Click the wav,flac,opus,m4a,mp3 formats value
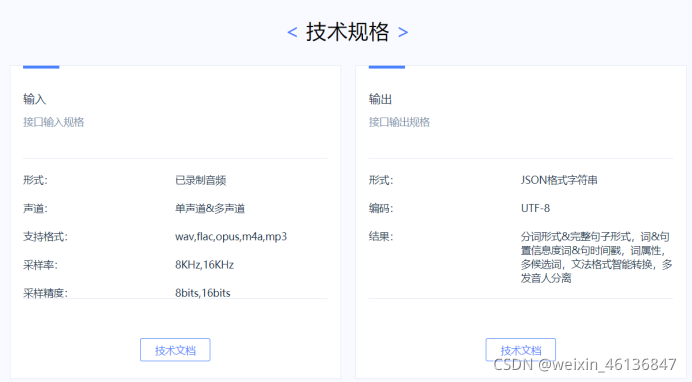 click(231, 236)
